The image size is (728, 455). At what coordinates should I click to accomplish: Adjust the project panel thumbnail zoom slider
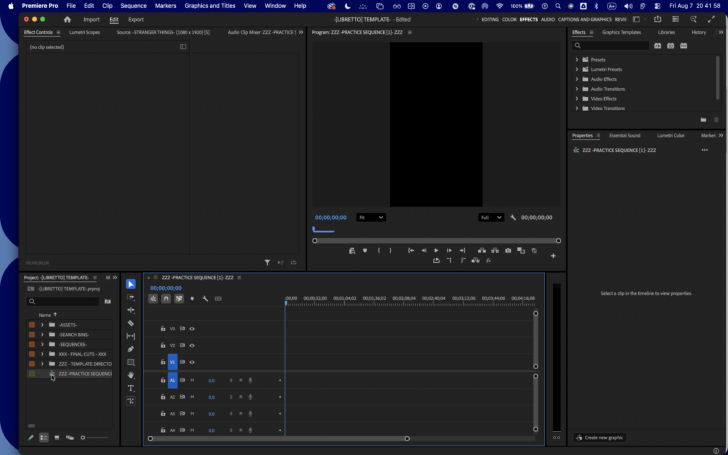click(94, 437)
